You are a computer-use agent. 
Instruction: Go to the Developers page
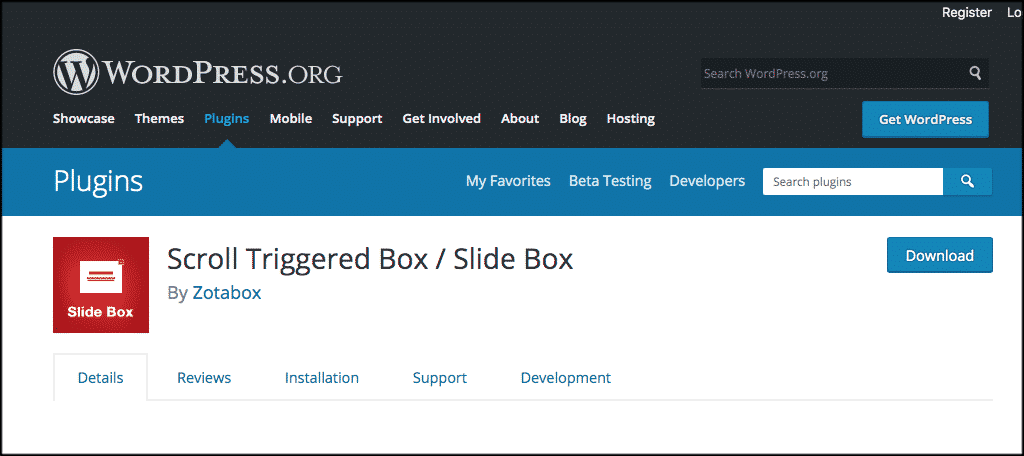pos(707,181)
